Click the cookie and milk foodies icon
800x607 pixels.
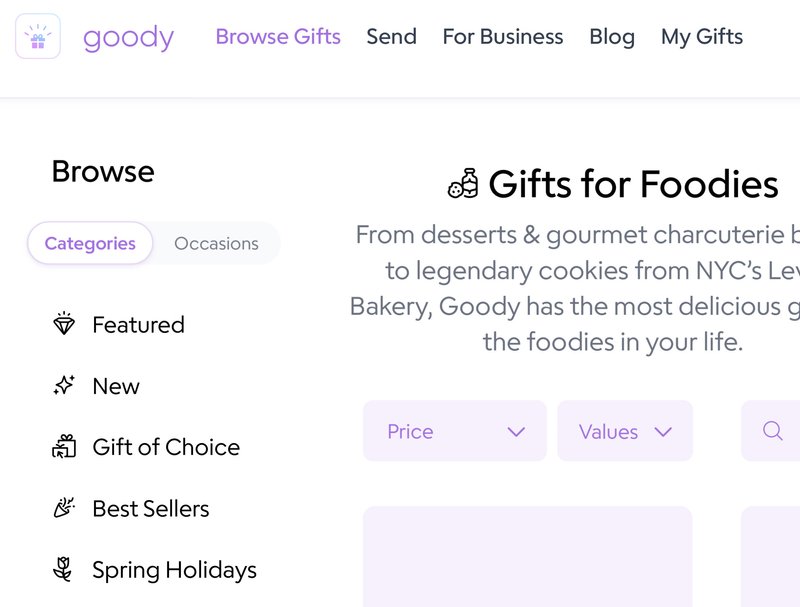(x=463, y=185)
